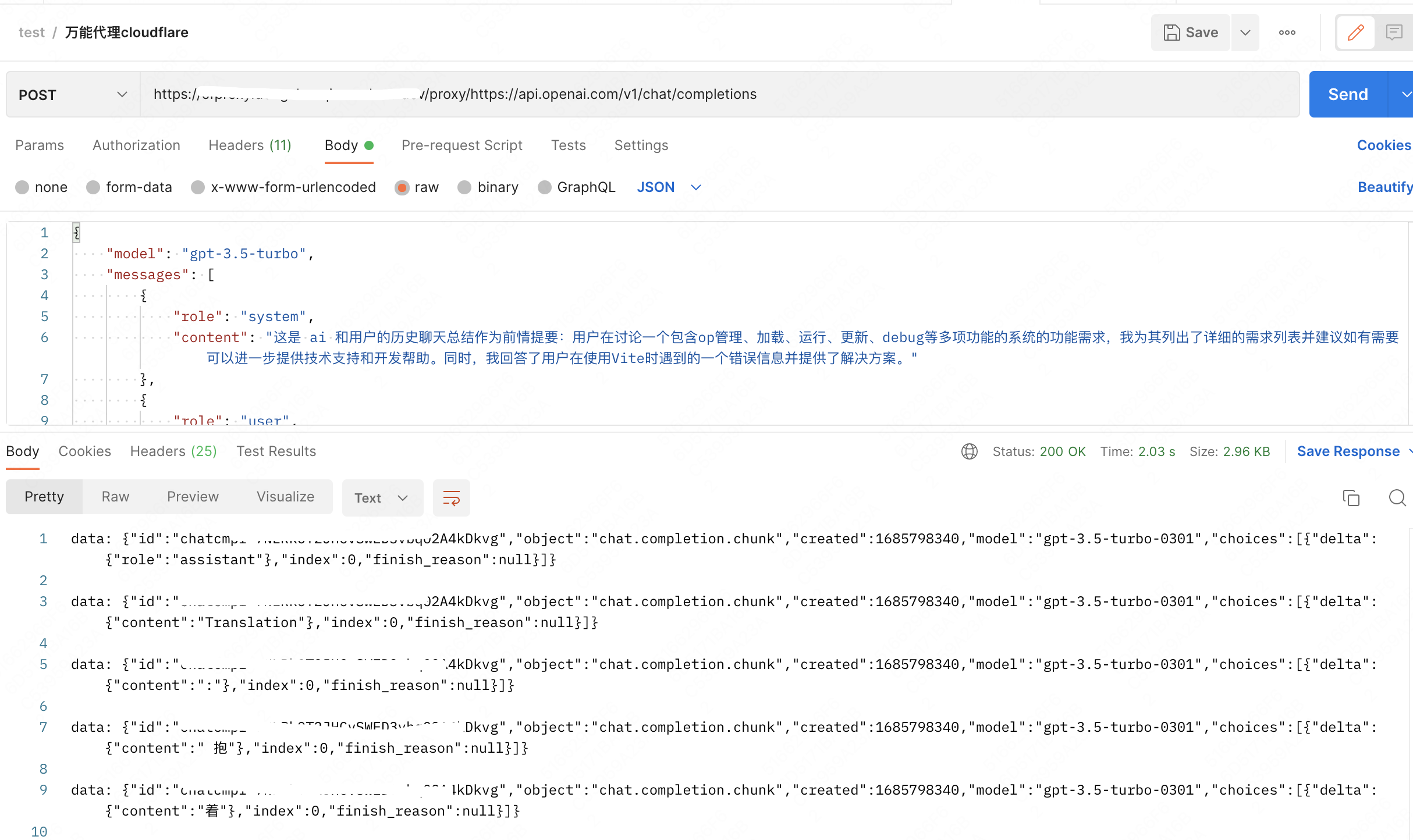Open the Text response format dropdown
Screen dimensions: 1413x840
pyautogui.click(x=382, y=498)
